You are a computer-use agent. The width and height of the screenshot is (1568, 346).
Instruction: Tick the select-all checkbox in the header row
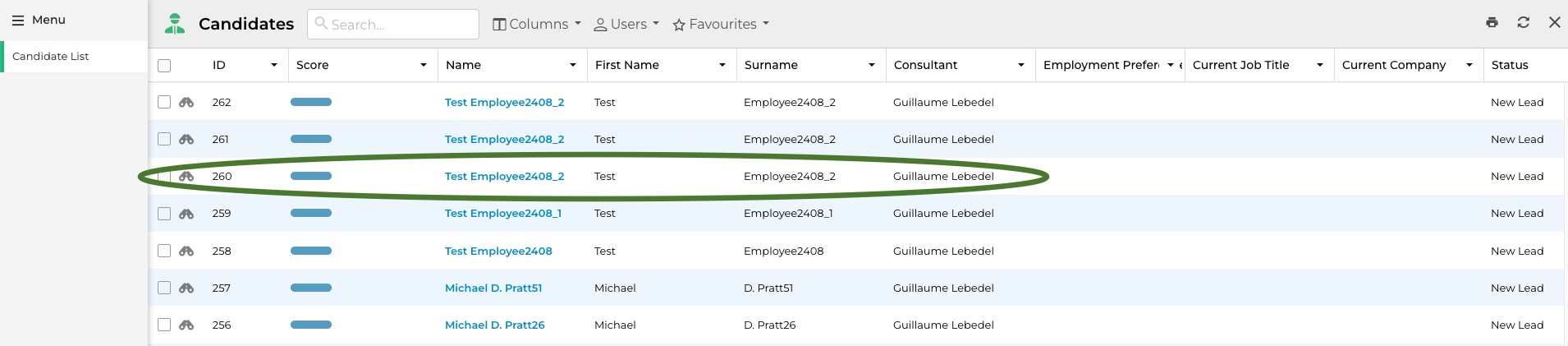tap(164, 65)
